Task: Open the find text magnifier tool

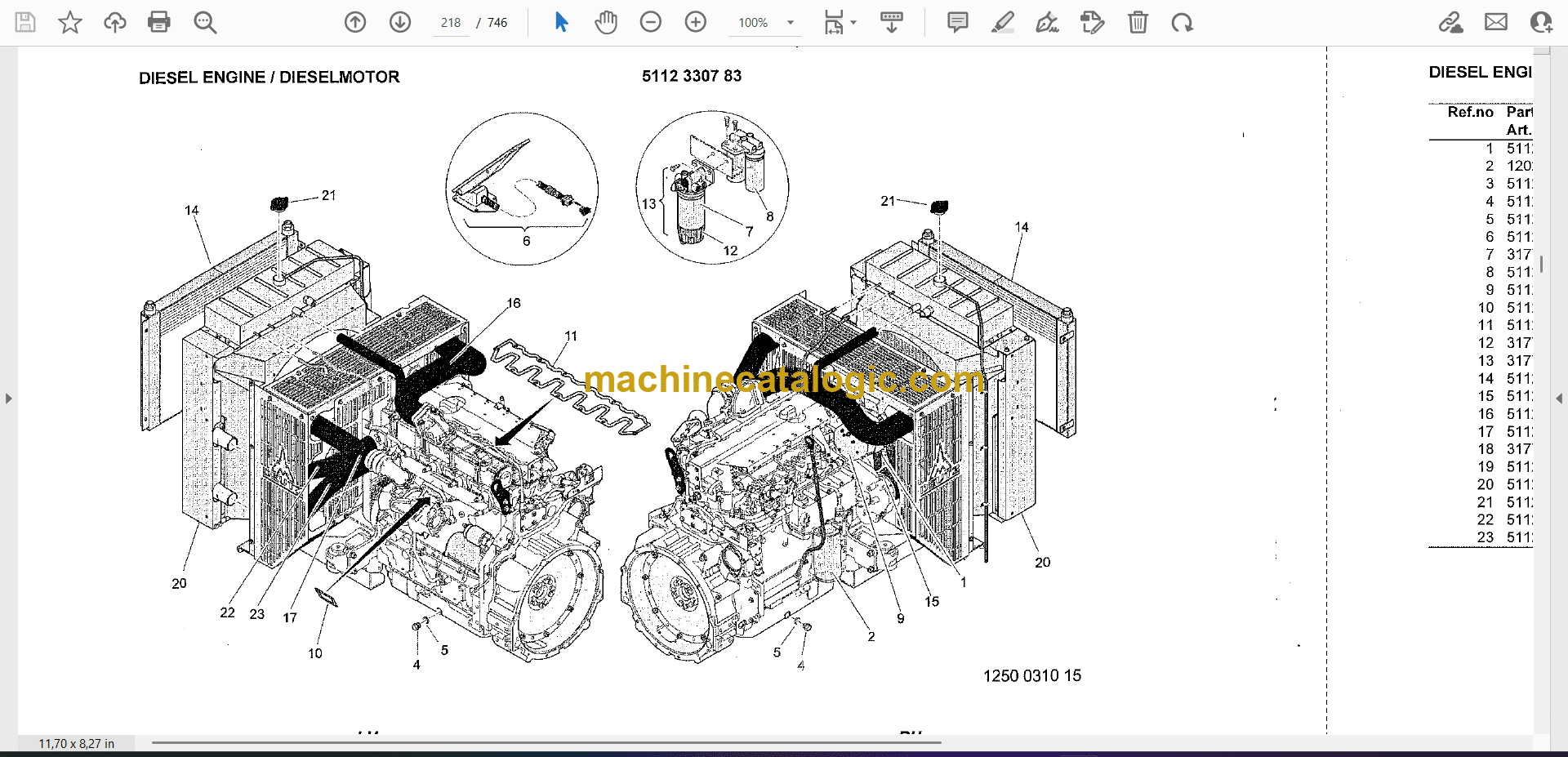Action: click(205, 22)
